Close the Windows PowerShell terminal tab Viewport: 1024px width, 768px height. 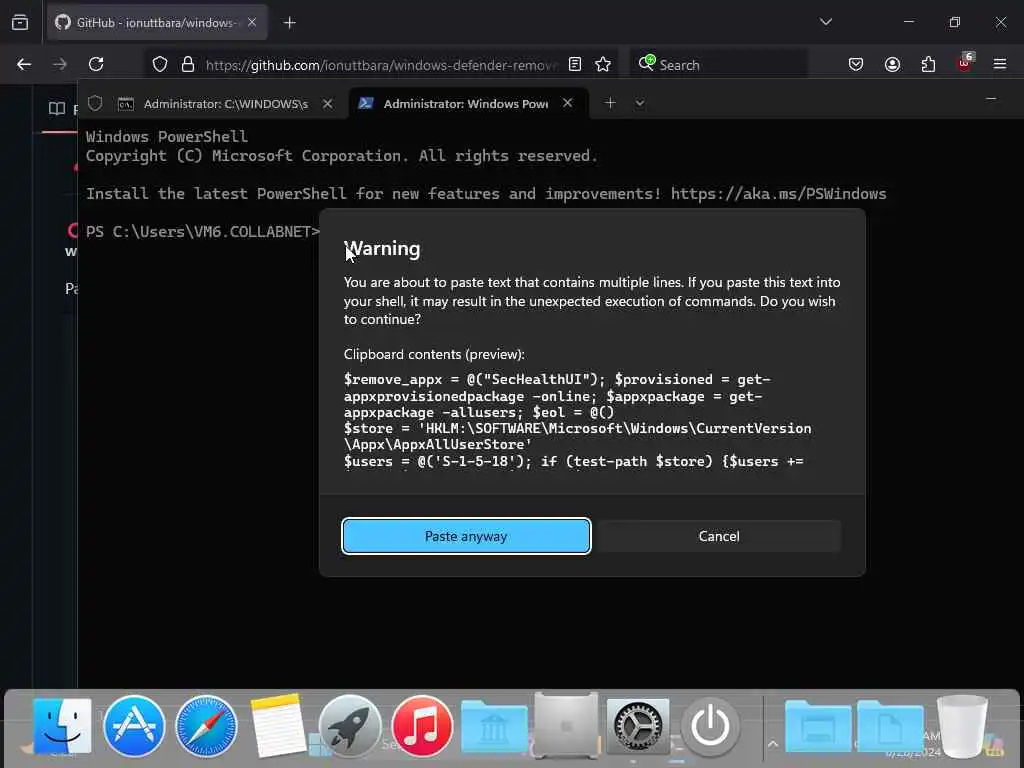(x=568, y=103)
